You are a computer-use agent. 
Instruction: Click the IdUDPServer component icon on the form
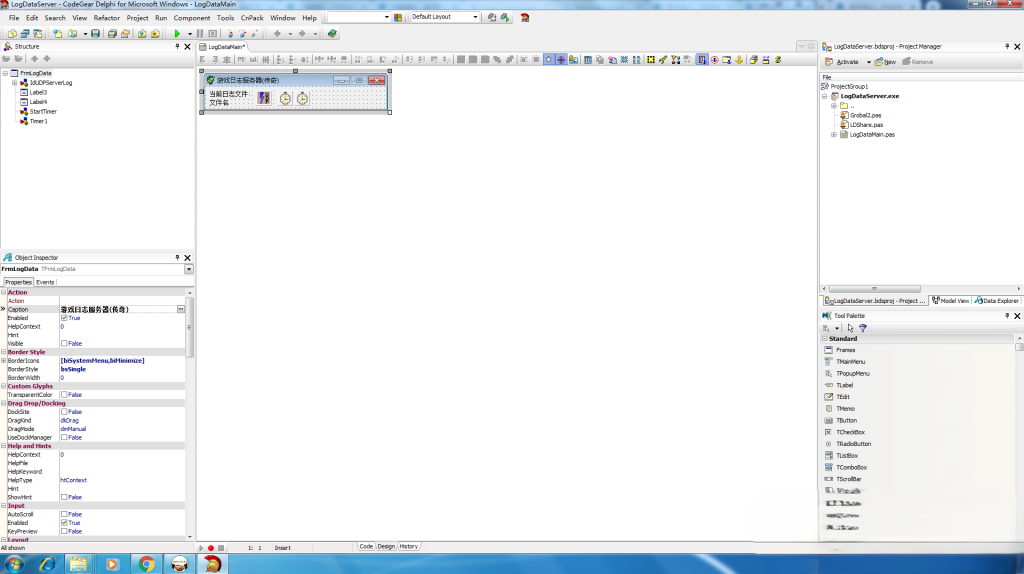(x=264, y=98)
